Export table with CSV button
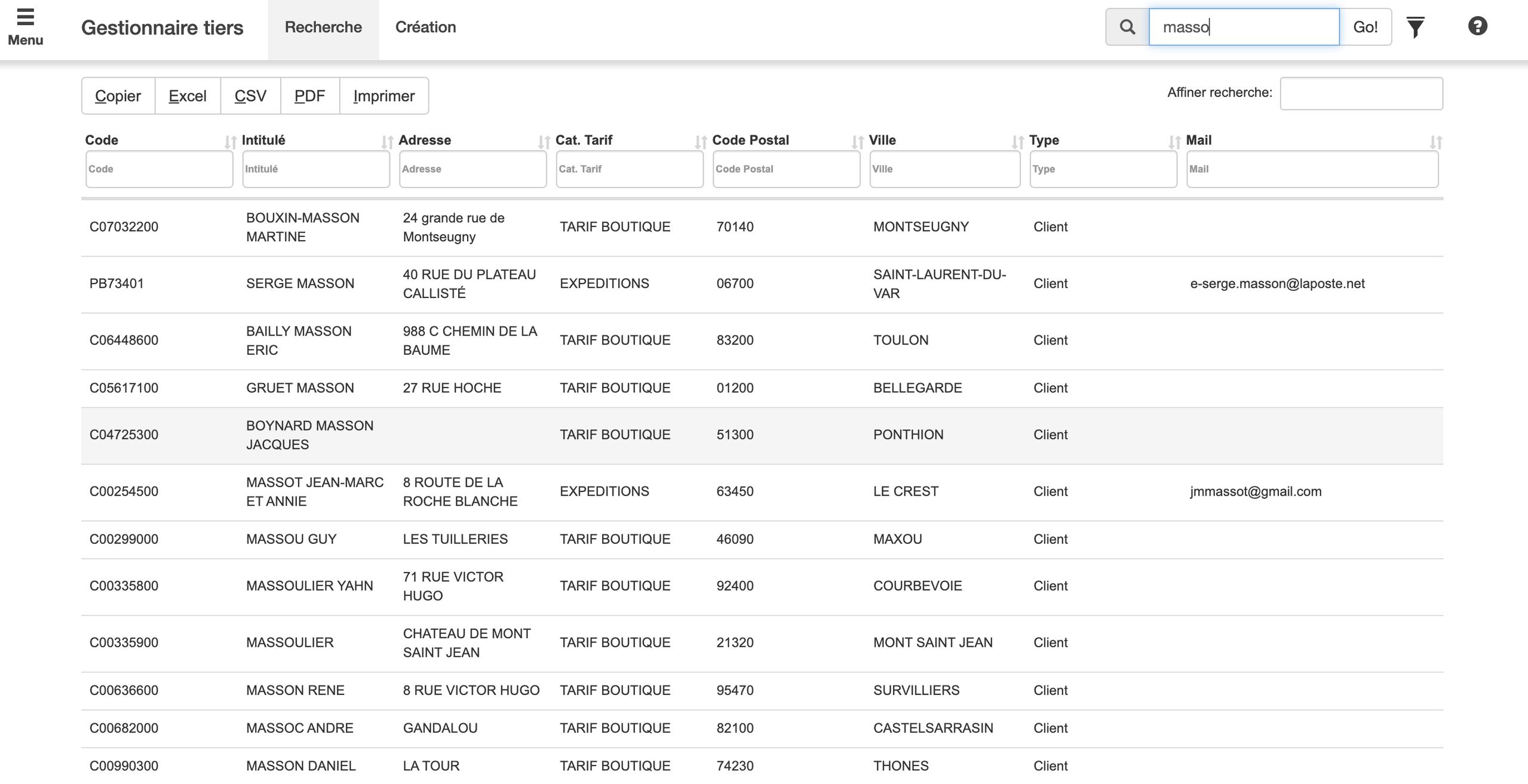 (250, 96)
